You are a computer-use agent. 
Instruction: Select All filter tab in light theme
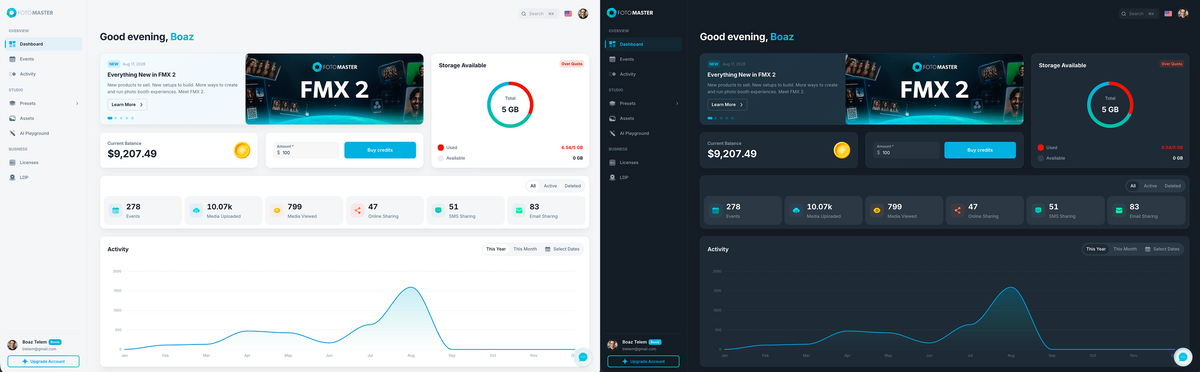[x=533, y=186]
